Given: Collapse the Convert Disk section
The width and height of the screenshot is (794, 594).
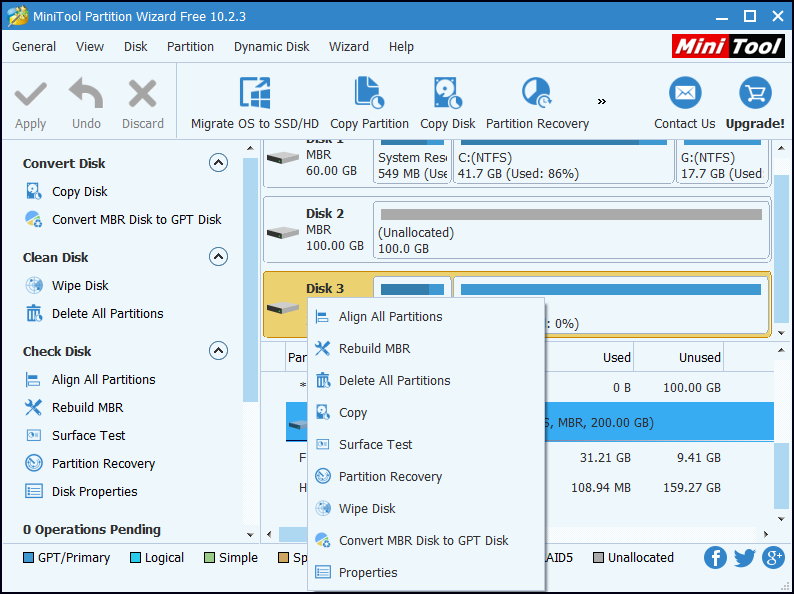Looking at the screenshot, I should tap(218, 163).
